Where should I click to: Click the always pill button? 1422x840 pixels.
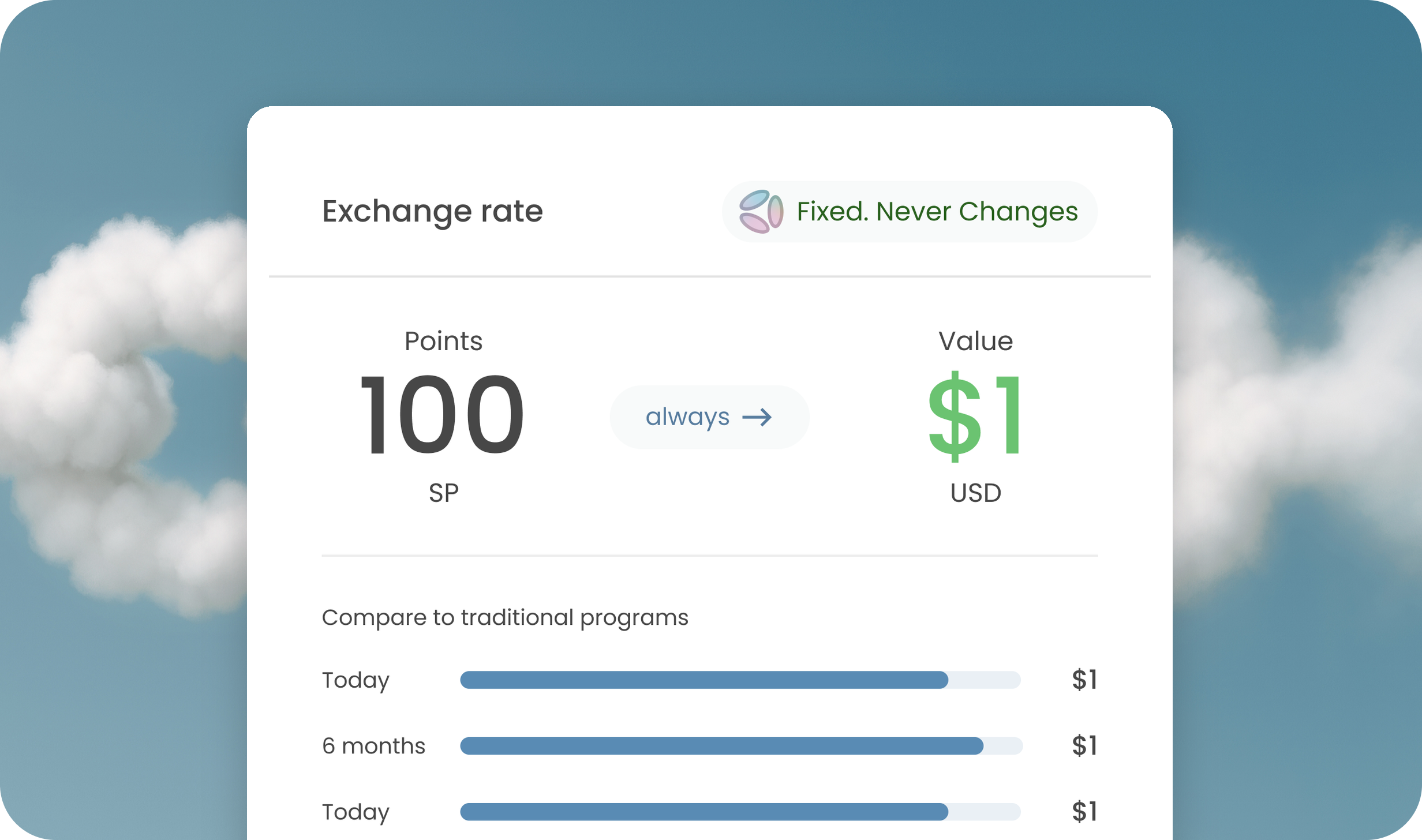pos(709,417)
